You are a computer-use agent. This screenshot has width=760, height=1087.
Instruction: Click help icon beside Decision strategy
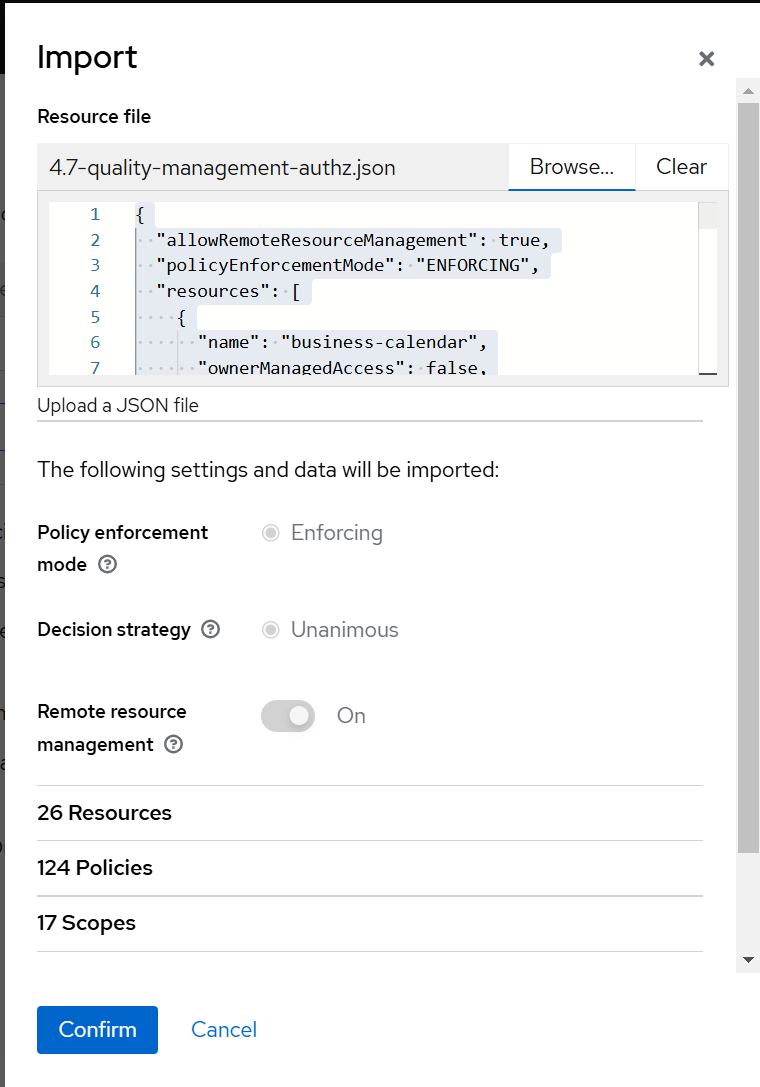[x=210, y=630]
